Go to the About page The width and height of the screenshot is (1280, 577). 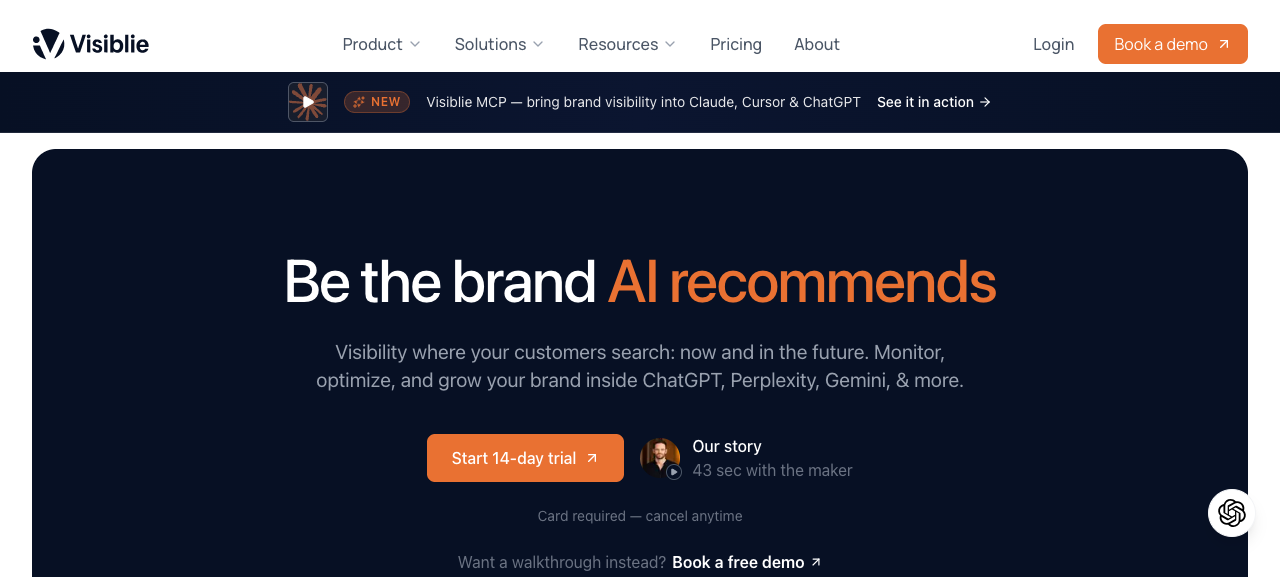click(817, 44)
